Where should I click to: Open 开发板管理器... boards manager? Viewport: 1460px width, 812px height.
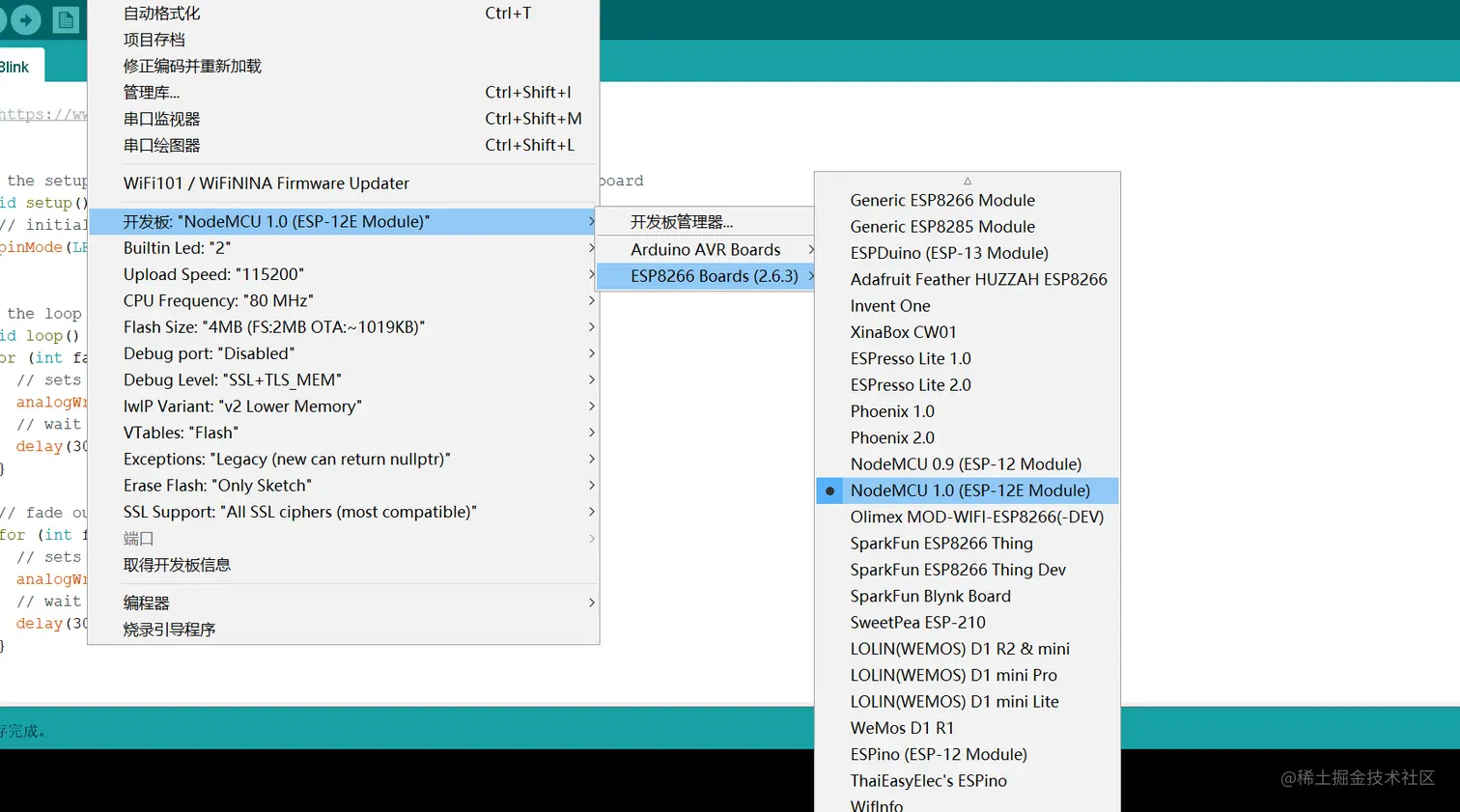click(x=706, y=222)
